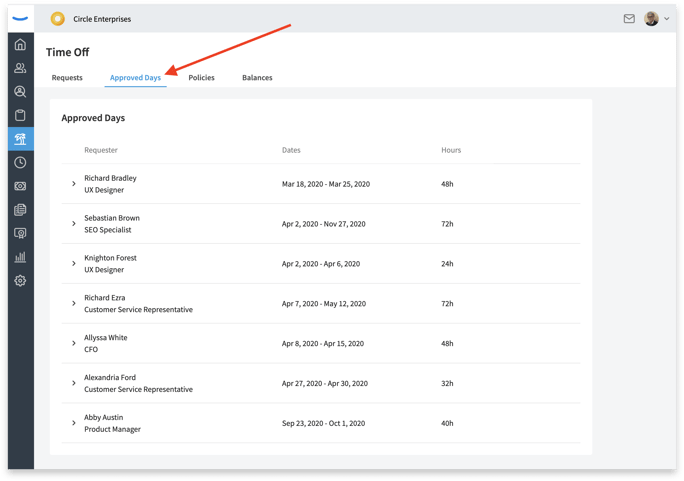Expand Knighton Forest's row
The width and height of the screenshot is (684, 481).
(x=74, y=263)
